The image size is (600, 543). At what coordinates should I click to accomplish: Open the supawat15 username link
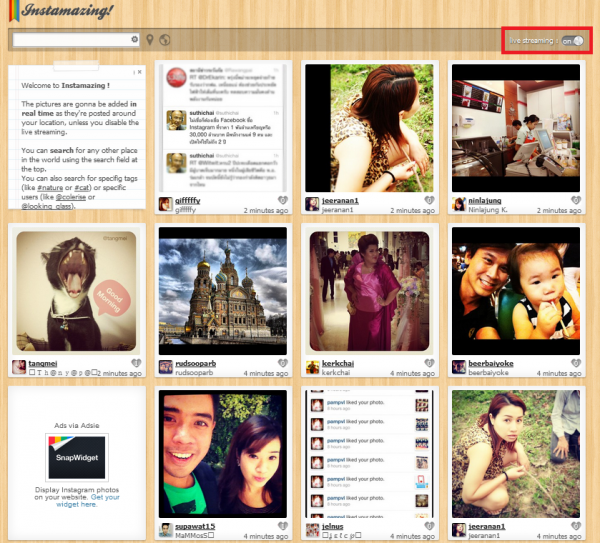195,526
